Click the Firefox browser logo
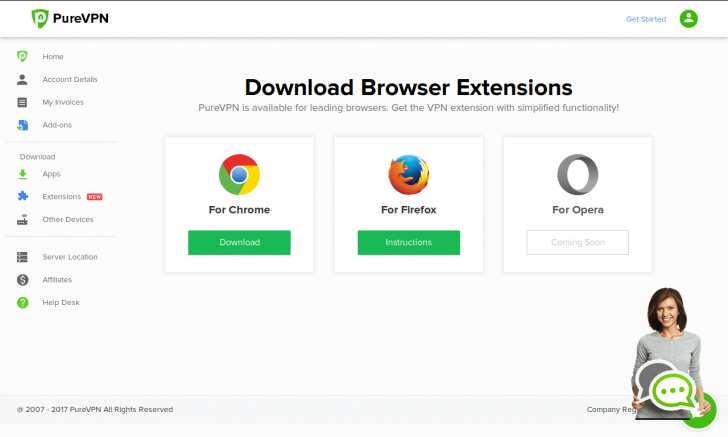 coord(409,175)
